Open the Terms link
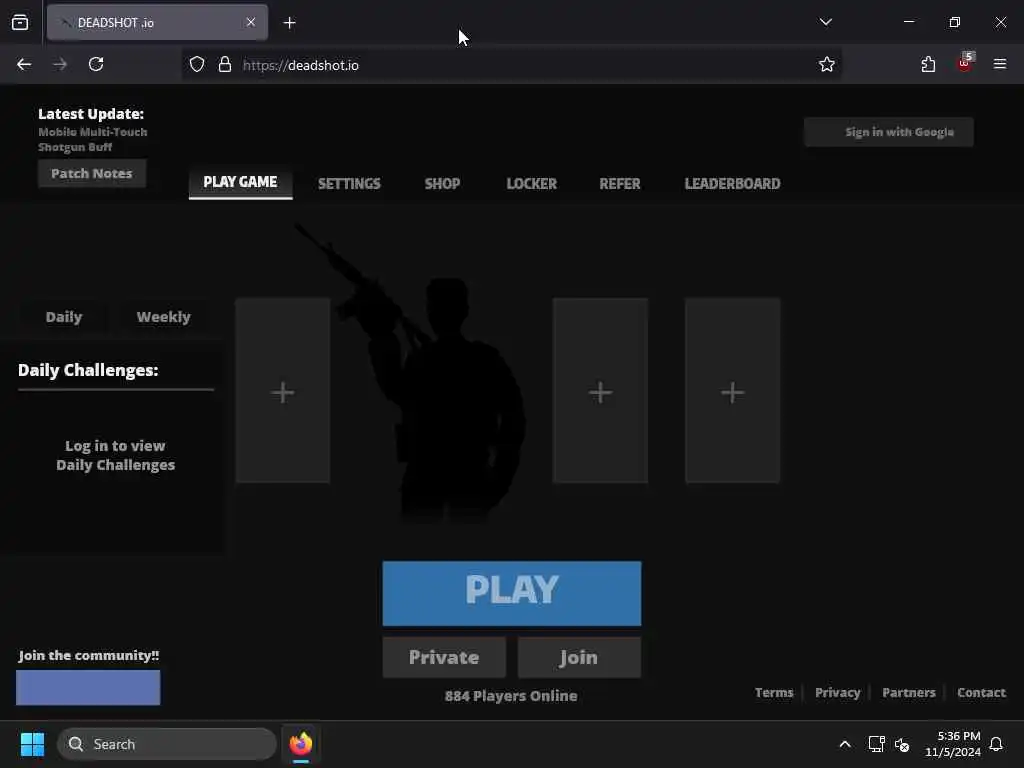Image resolution: width=1024 pixels, height=768 pixels. 774,692
